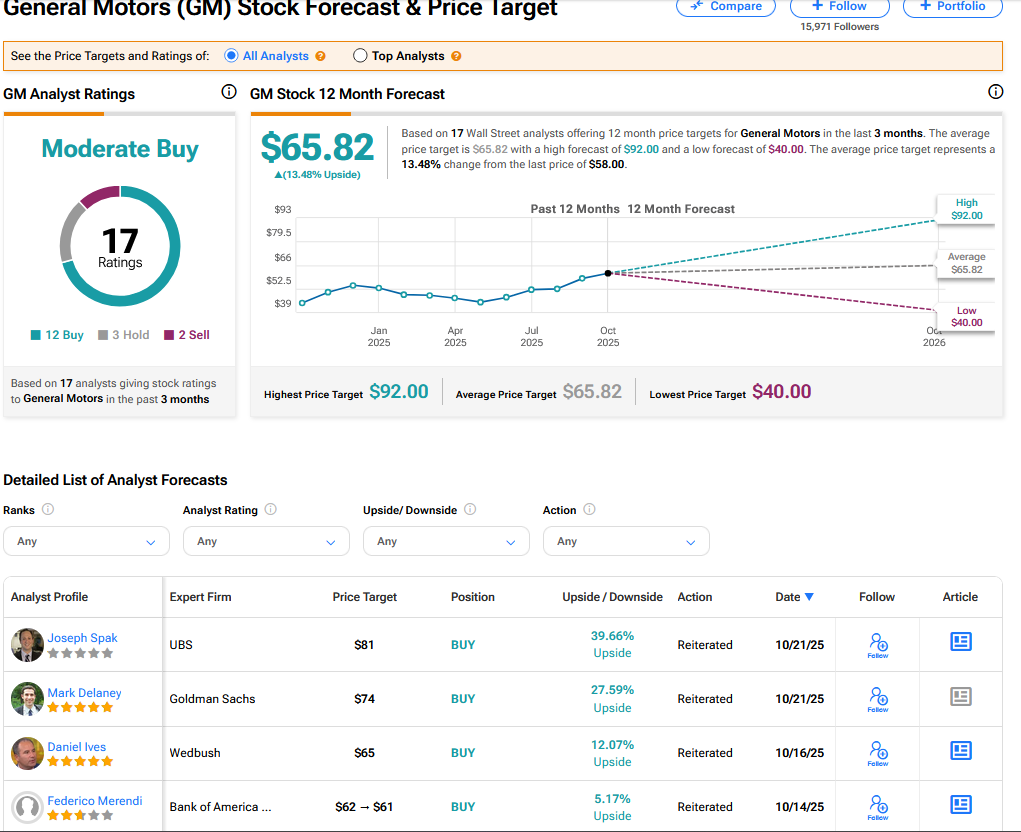Image resolution: width=1021 pixels, height=832 pixels.
Task: Select the Top Analysts radio button
Action: point(361,56)
